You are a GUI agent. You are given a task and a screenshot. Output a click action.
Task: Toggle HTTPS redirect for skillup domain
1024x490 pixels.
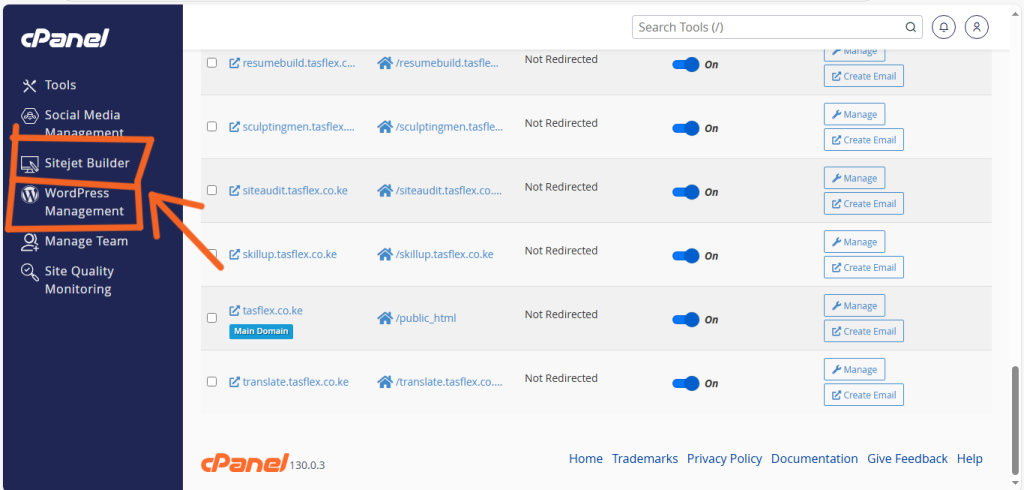686,255
